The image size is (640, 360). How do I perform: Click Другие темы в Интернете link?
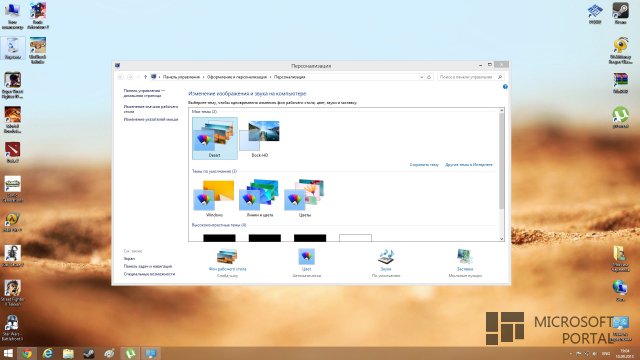tap(469, 164)
